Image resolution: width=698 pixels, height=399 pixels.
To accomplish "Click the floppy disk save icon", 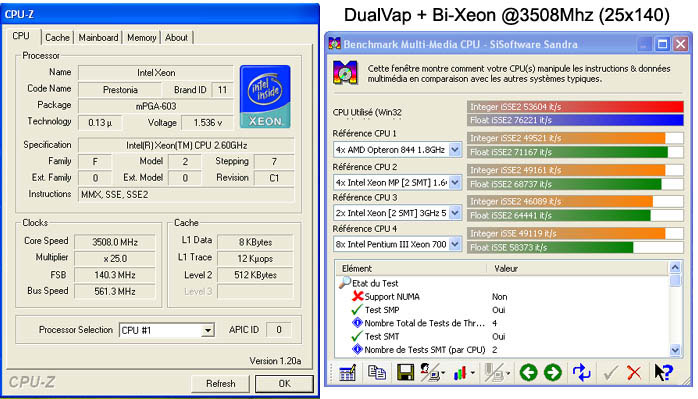I will point(405,373).
